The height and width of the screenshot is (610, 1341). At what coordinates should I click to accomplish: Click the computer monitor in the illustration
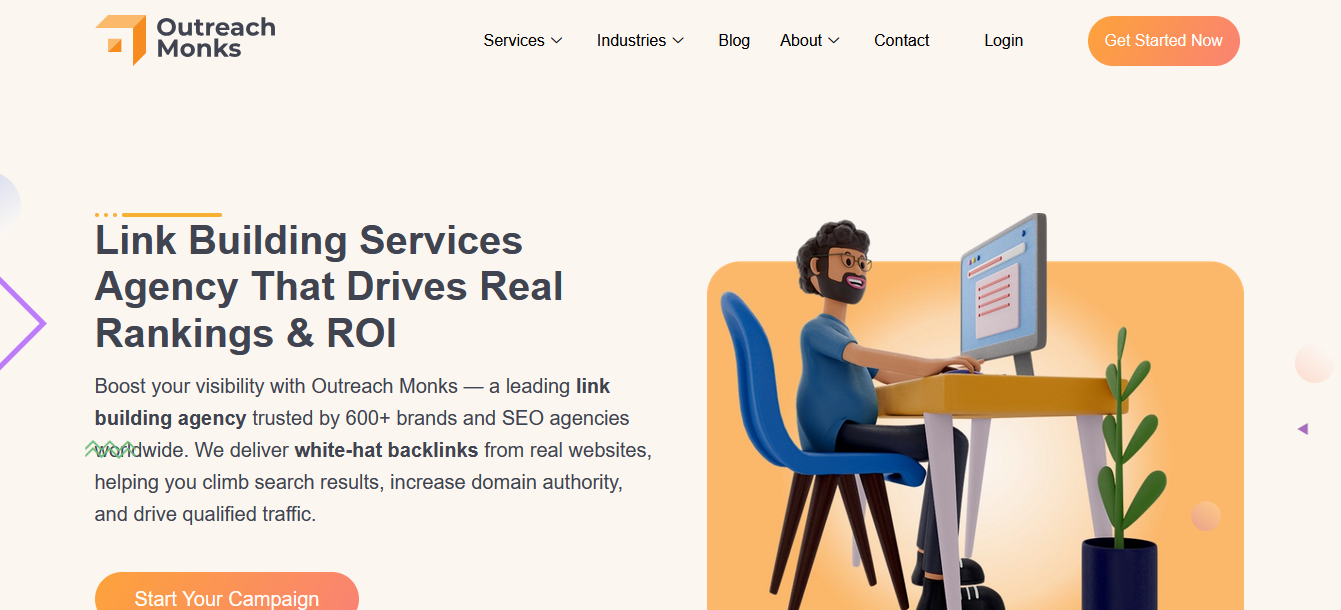point(1004,292)
